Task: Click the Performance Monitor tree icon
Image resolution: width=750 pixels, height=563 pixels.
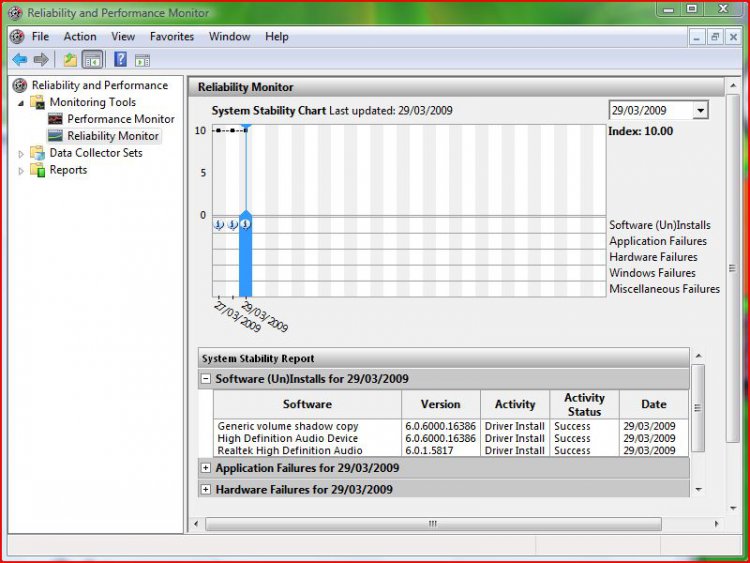Action: click(x=55, y=119)
